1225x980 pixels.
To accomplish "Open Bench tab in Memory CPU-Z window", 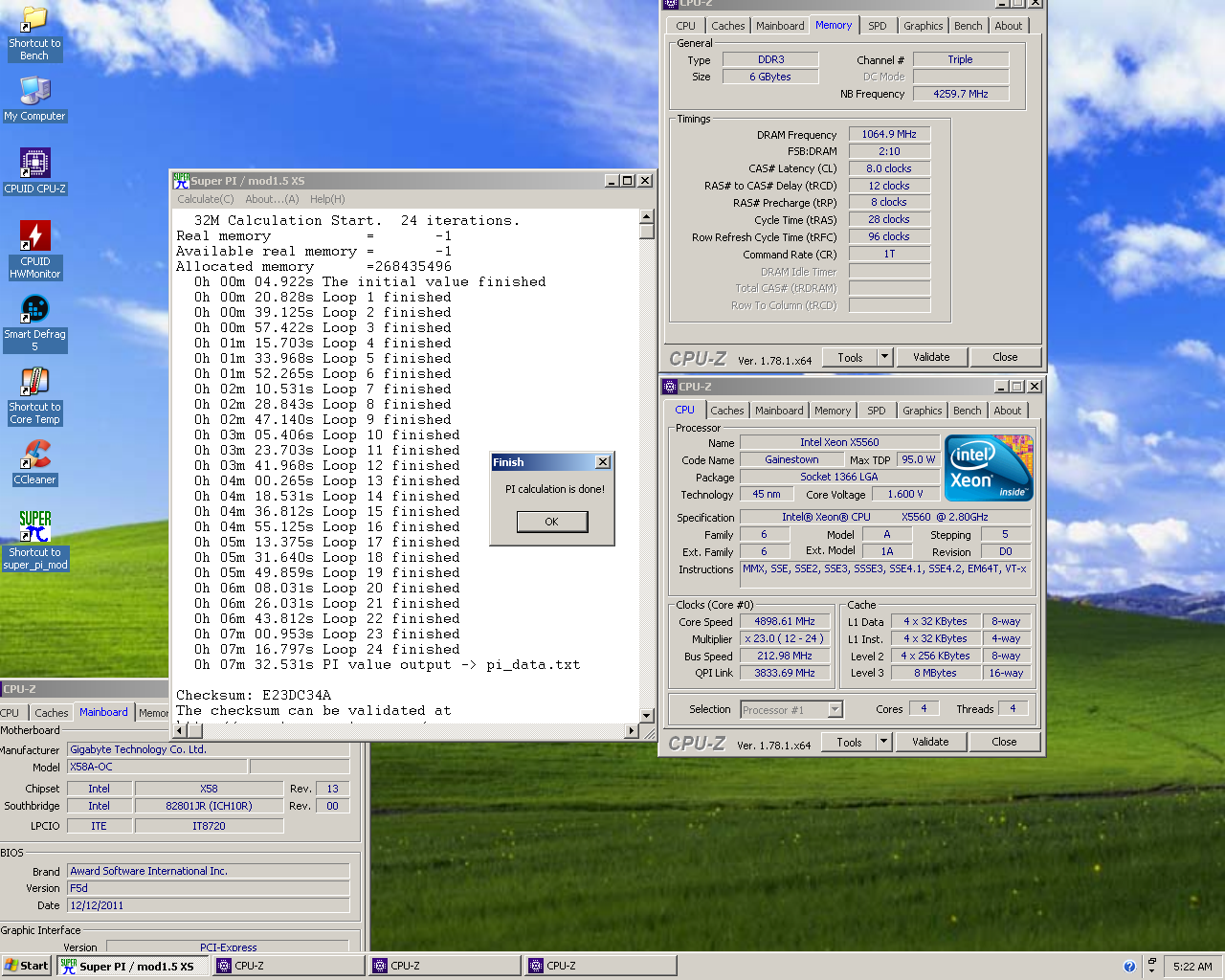I will [x=968, y=26].
